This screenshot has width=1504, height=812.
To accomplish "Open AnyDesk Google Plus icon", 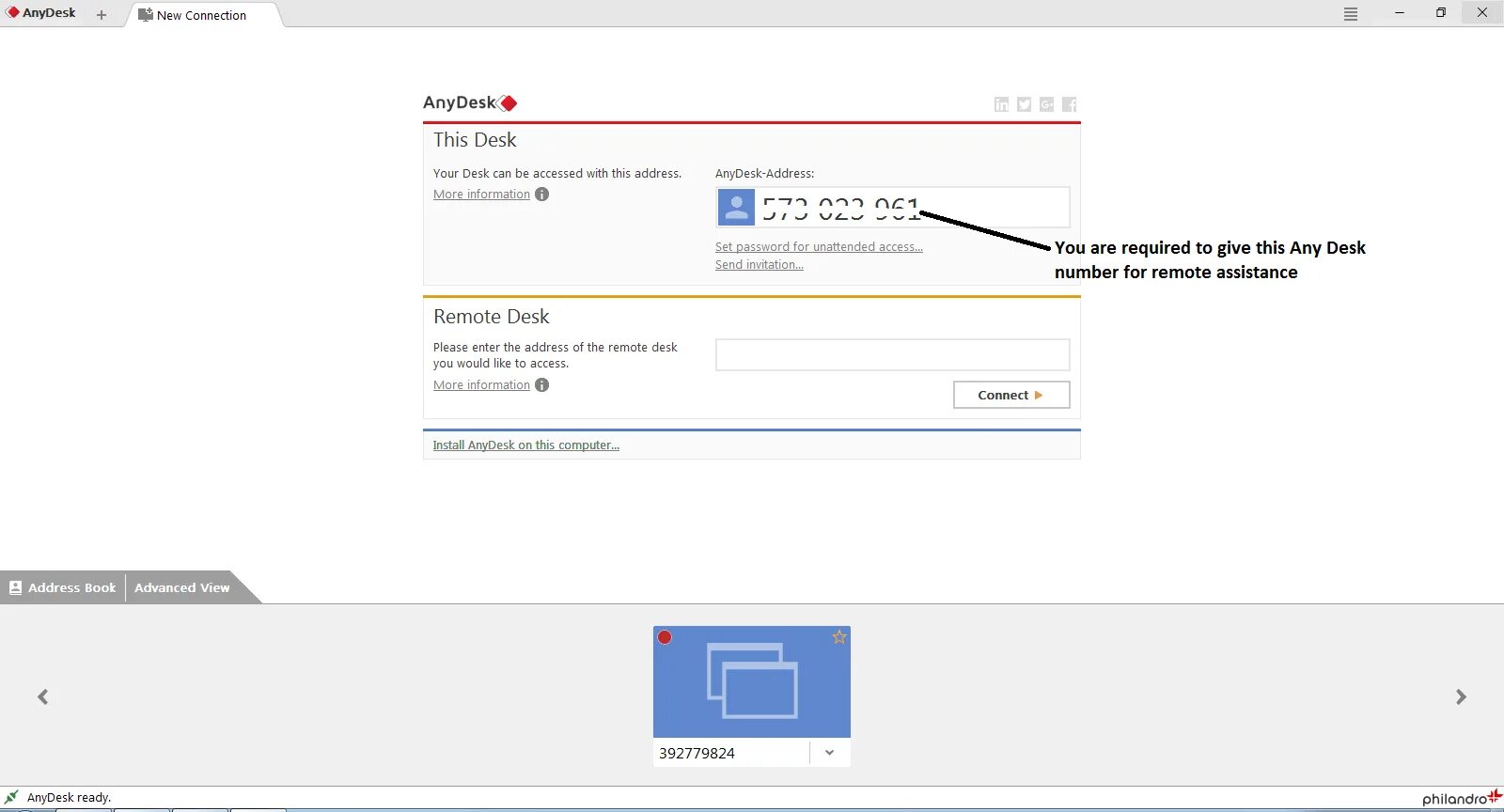I will click(1046, 104).
